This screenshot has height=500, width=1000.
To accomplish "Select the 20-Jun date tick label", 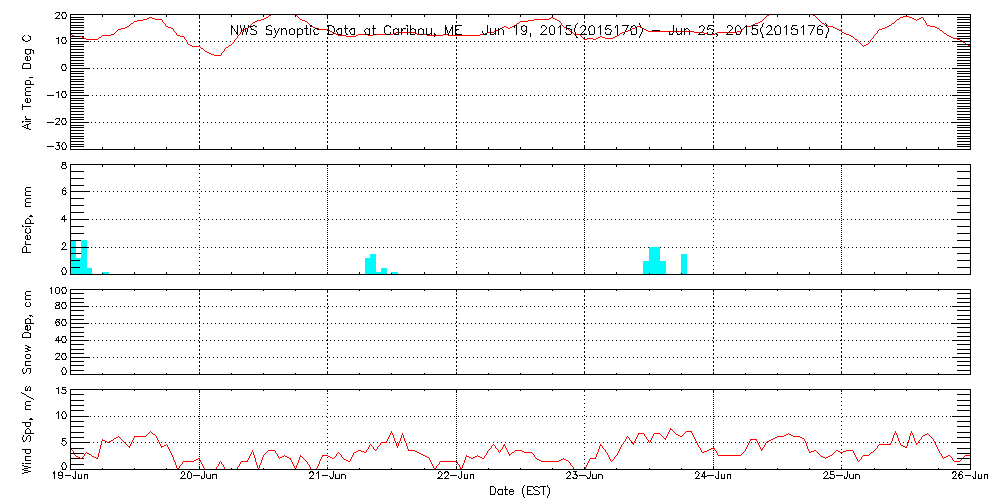I will (199, 478).
